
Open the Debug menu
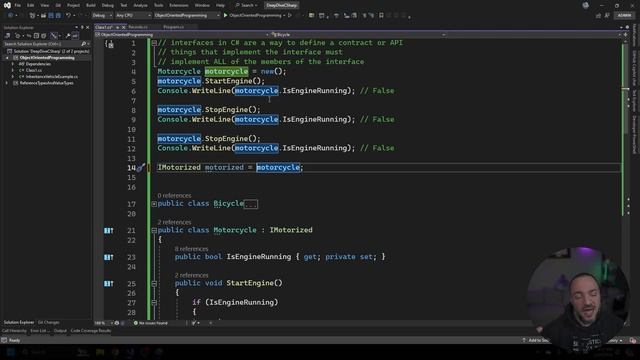pos(108,5)
